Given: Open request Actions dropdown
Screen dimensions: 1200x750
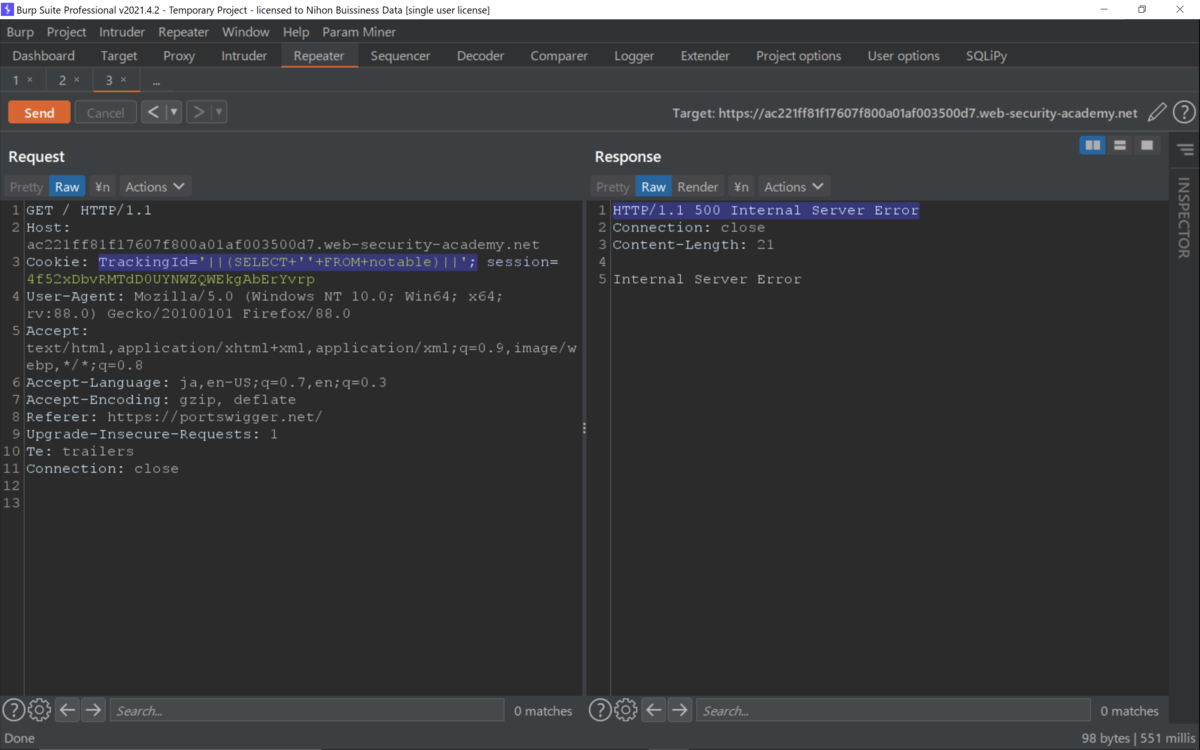Looking at the screenshot, I should (x=155, y=187).
